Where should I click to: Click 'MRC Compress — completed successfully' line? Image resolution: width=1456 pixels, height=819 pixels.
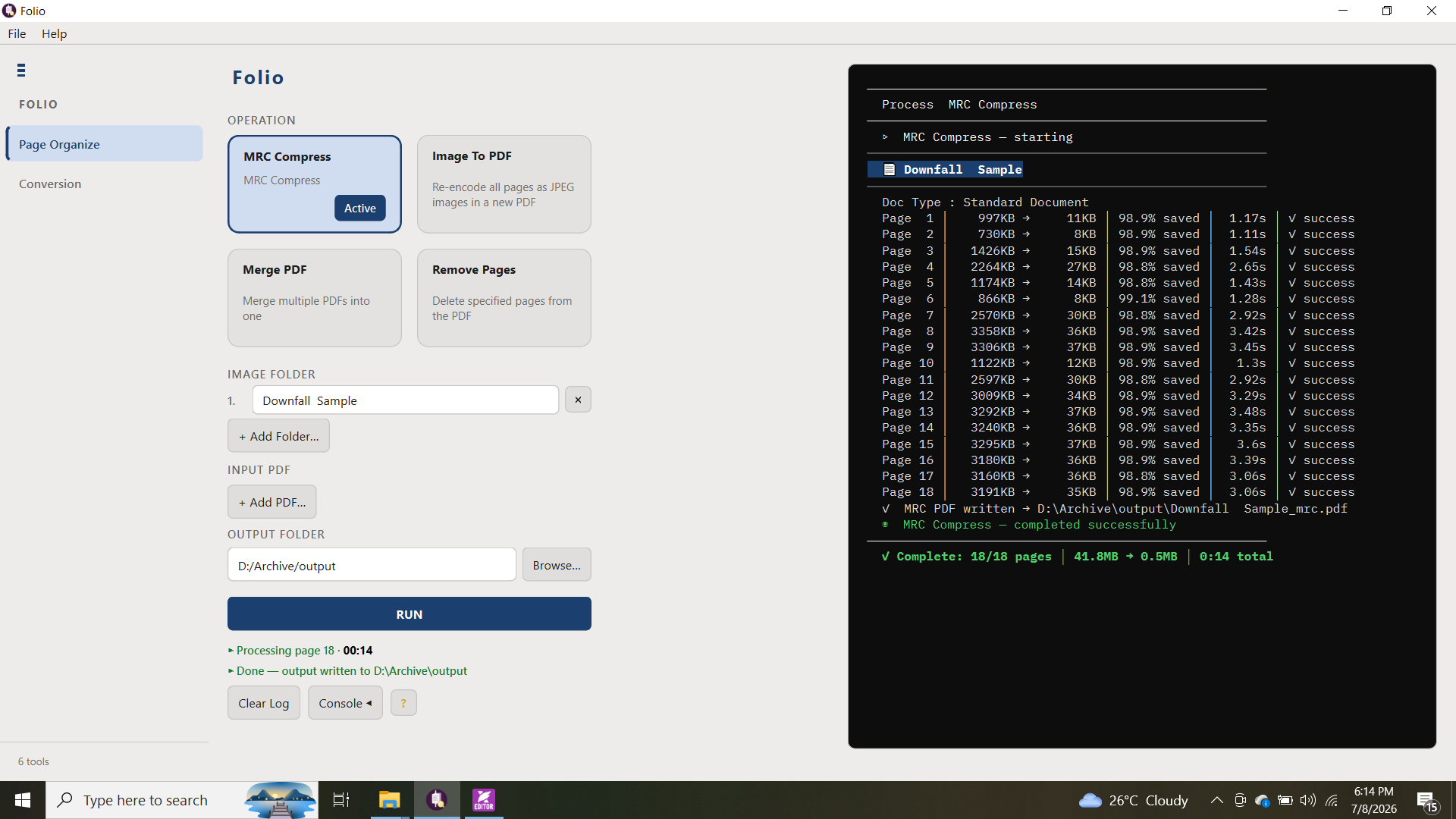point(1029,524)
